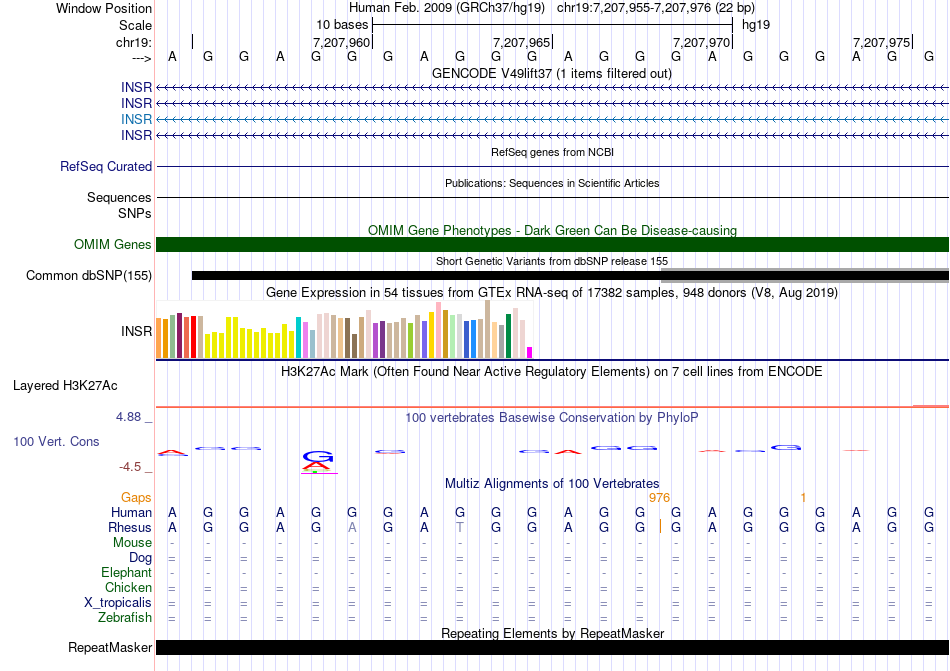Click the orange 976 gap marker

[659, 497]
